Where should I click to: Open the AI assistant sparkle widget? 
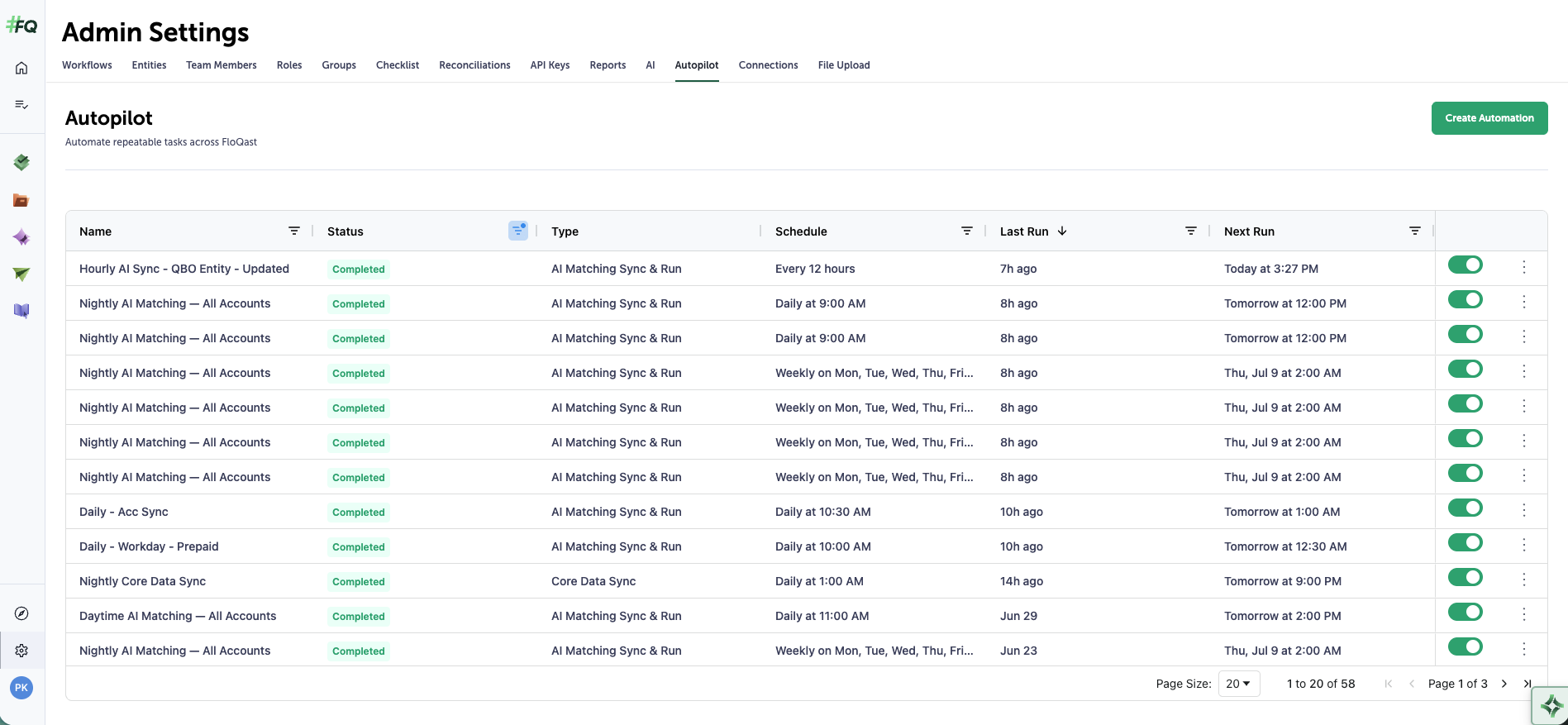coord(1551,706)
